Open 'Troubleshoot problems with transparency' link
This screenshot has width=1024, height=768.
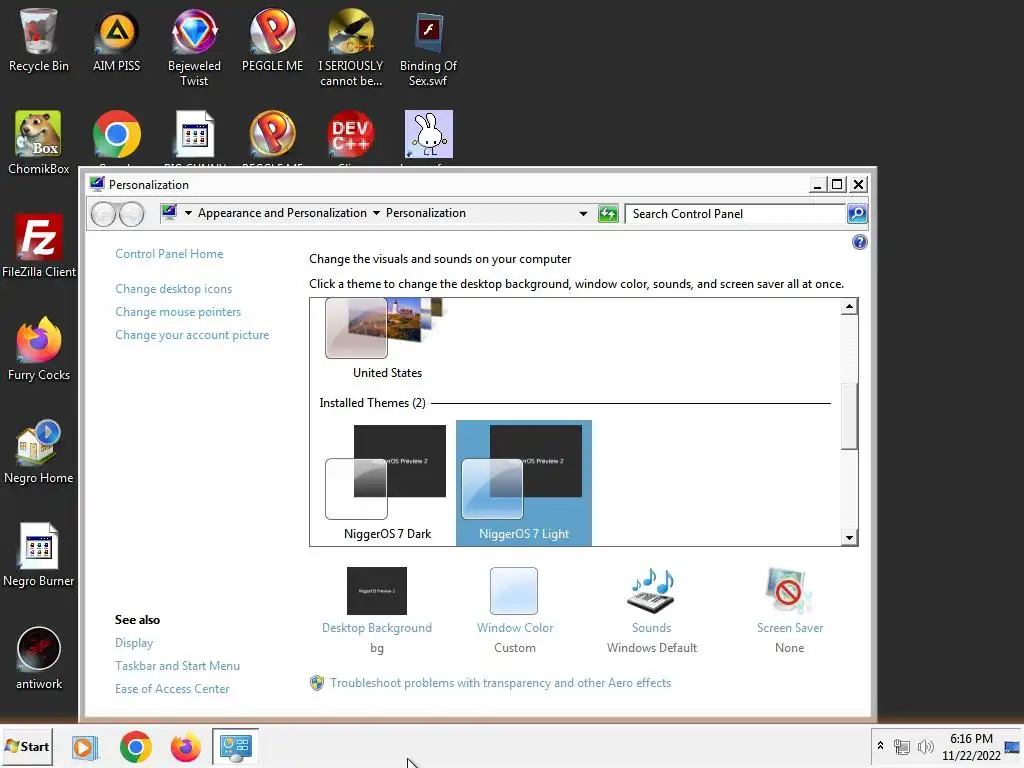(500, 683)
